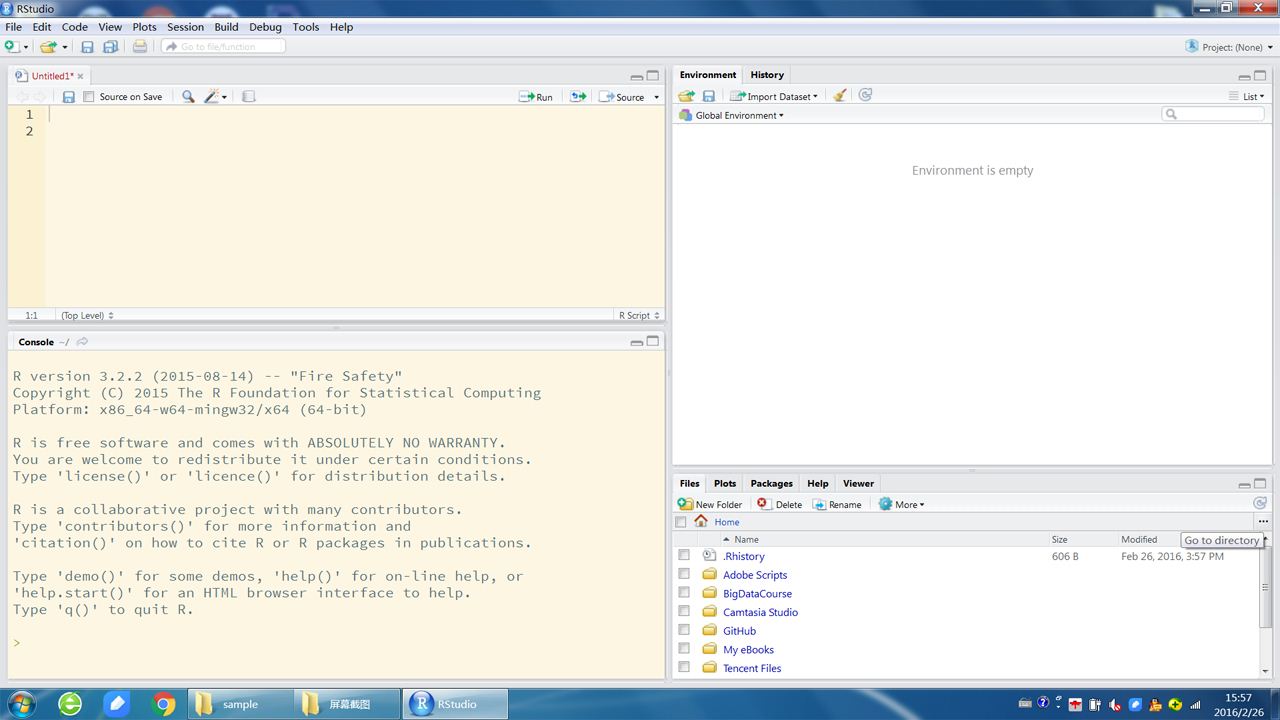Click the Run button
1280x720 pixels.
coord(536,97)
